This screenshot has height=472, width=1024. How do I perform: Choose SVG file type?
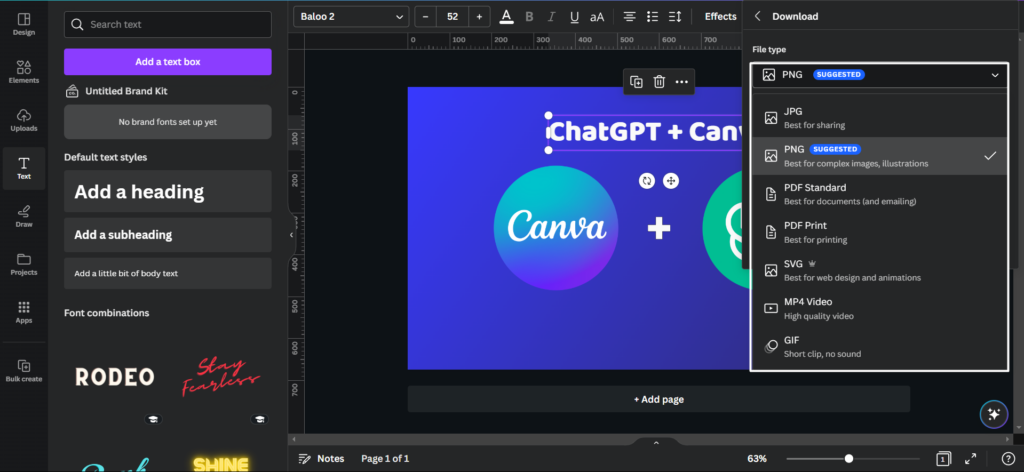pyautogui.click(x=879, y=270)
